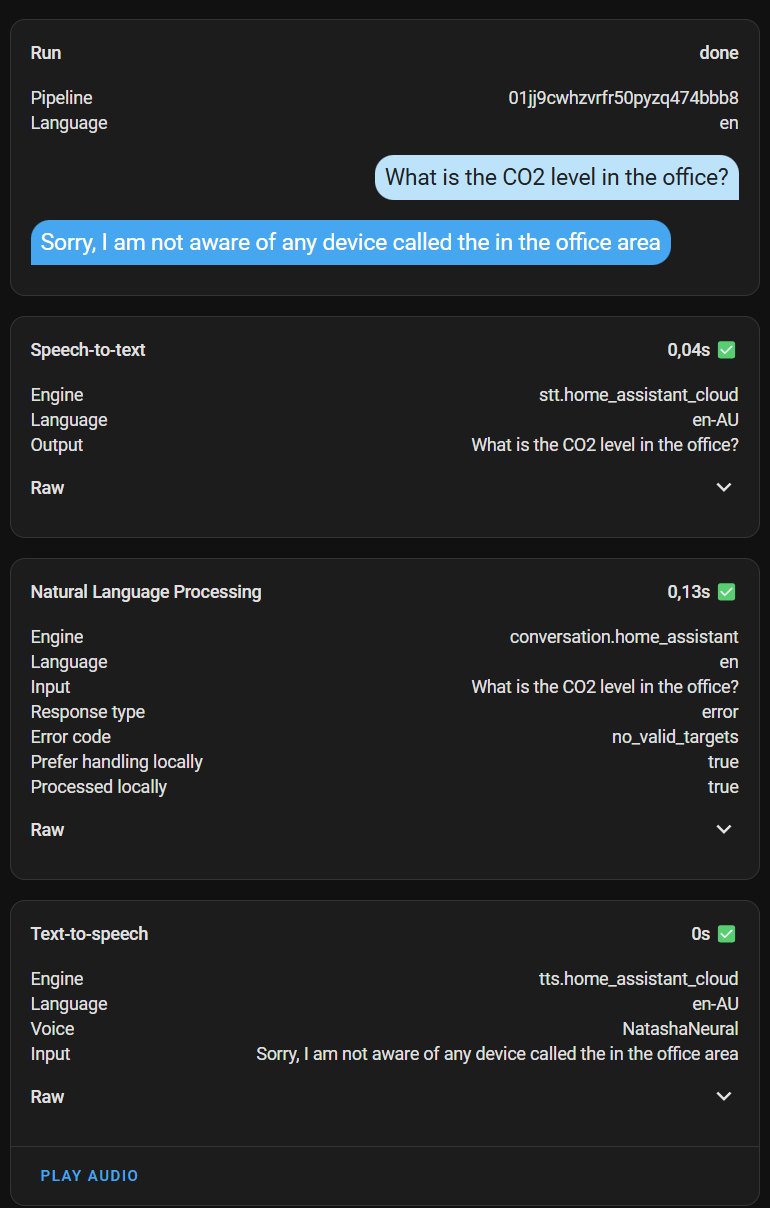This screenshot has height=1208, width=770.
Task: Play the text-to-speech audio
Action: coord(89,1176)
